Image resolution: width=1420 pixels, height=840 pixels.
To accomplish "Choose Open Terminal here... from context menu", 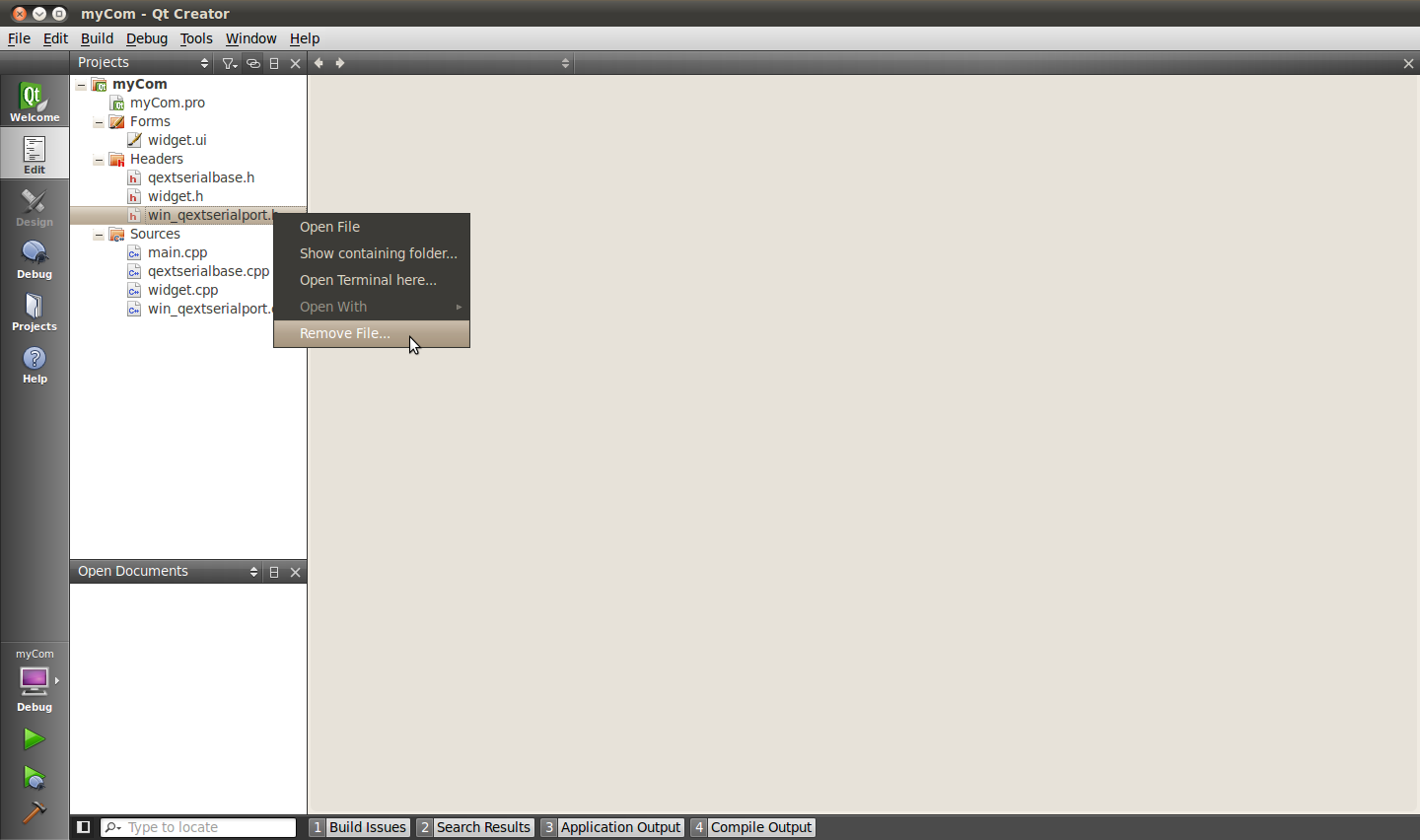I will point(372,280).
